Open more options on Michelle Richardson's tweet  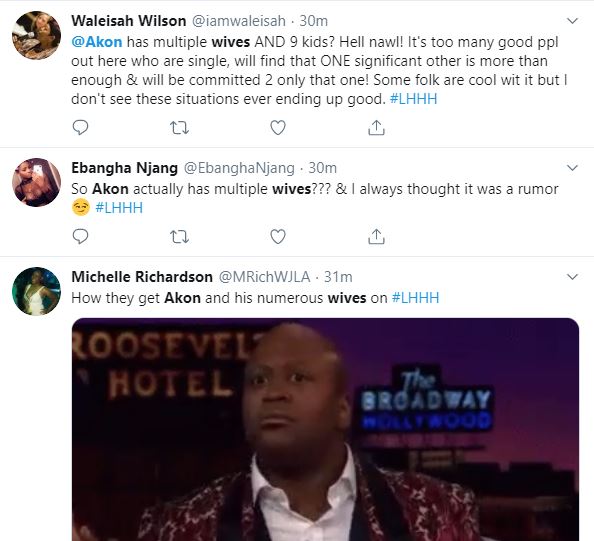[x=572, y=277]
